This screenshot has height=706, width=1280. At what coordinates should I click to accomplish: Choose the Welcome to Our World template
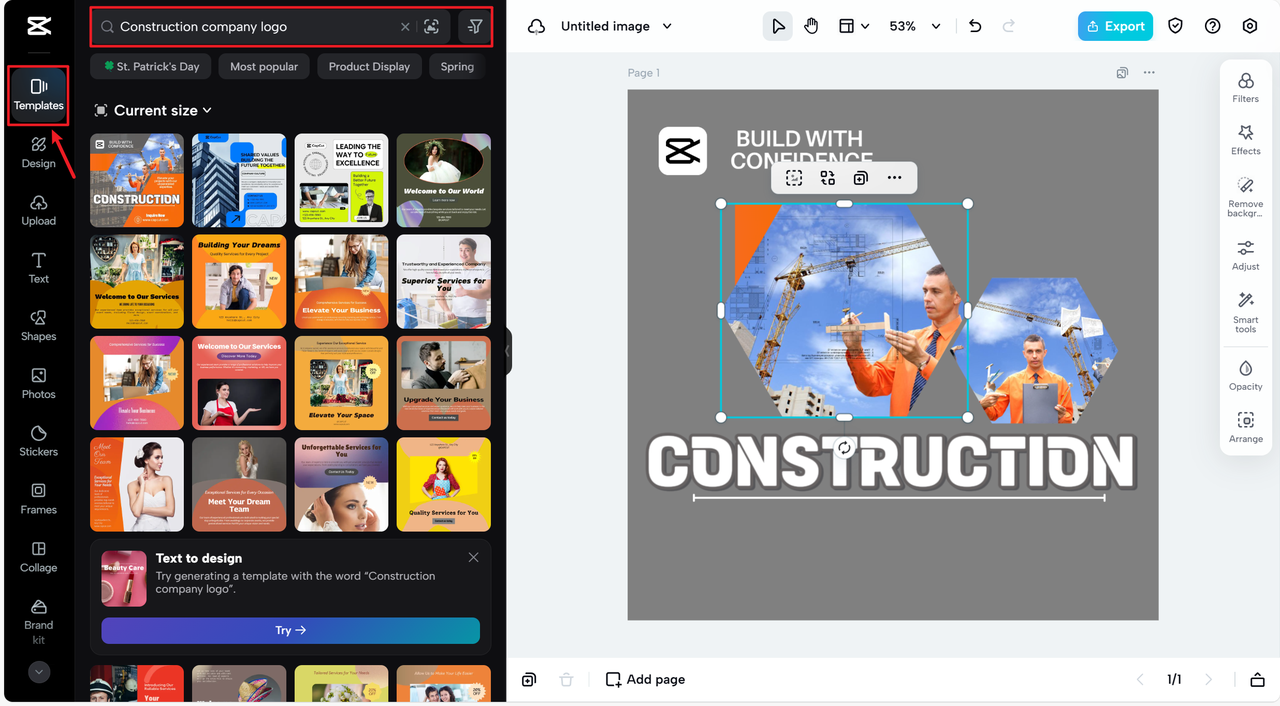pos(443,181)
